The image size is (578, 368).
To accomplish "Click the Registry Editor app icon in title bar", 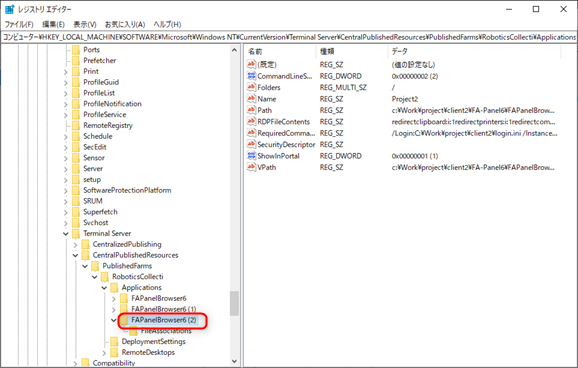I will 10,9.
